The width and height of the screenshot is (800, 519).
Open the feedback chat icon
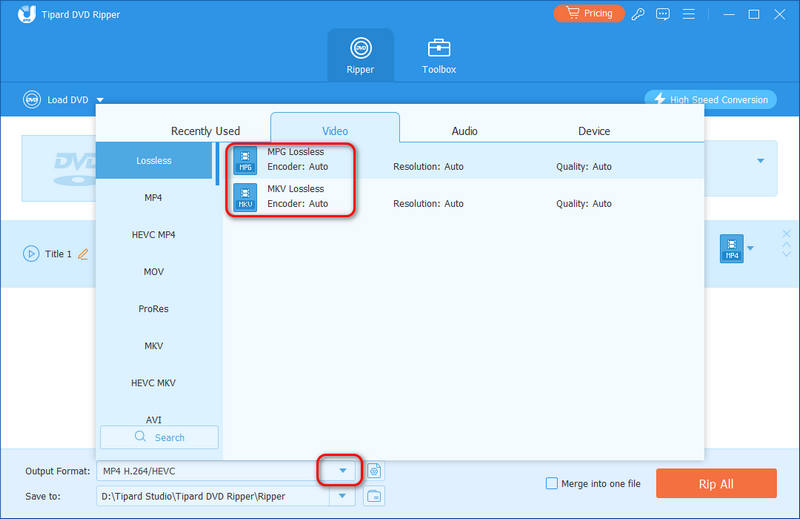coord(663,14)
